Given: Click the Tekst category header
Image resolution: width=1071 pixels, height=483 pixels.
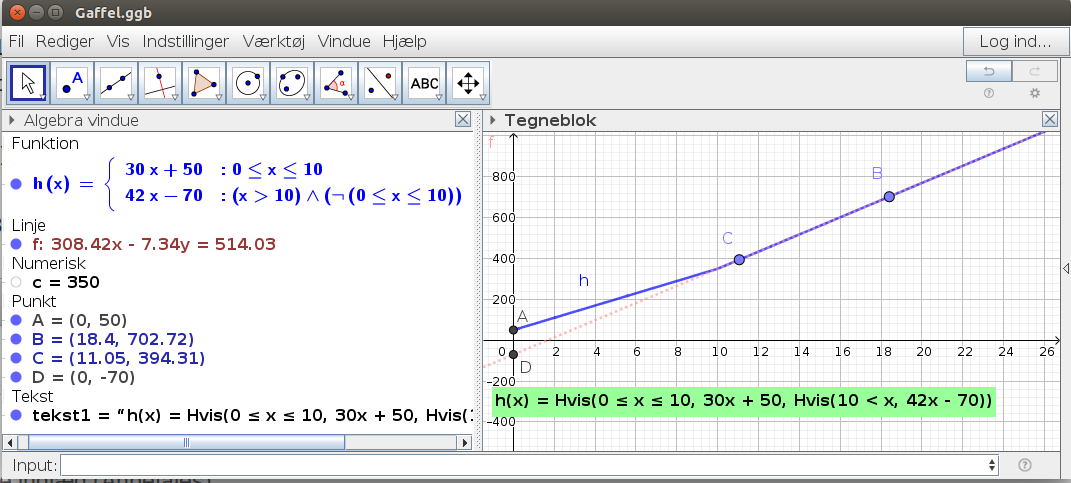Looking at the screenshot, I should (x=32, y=396).
